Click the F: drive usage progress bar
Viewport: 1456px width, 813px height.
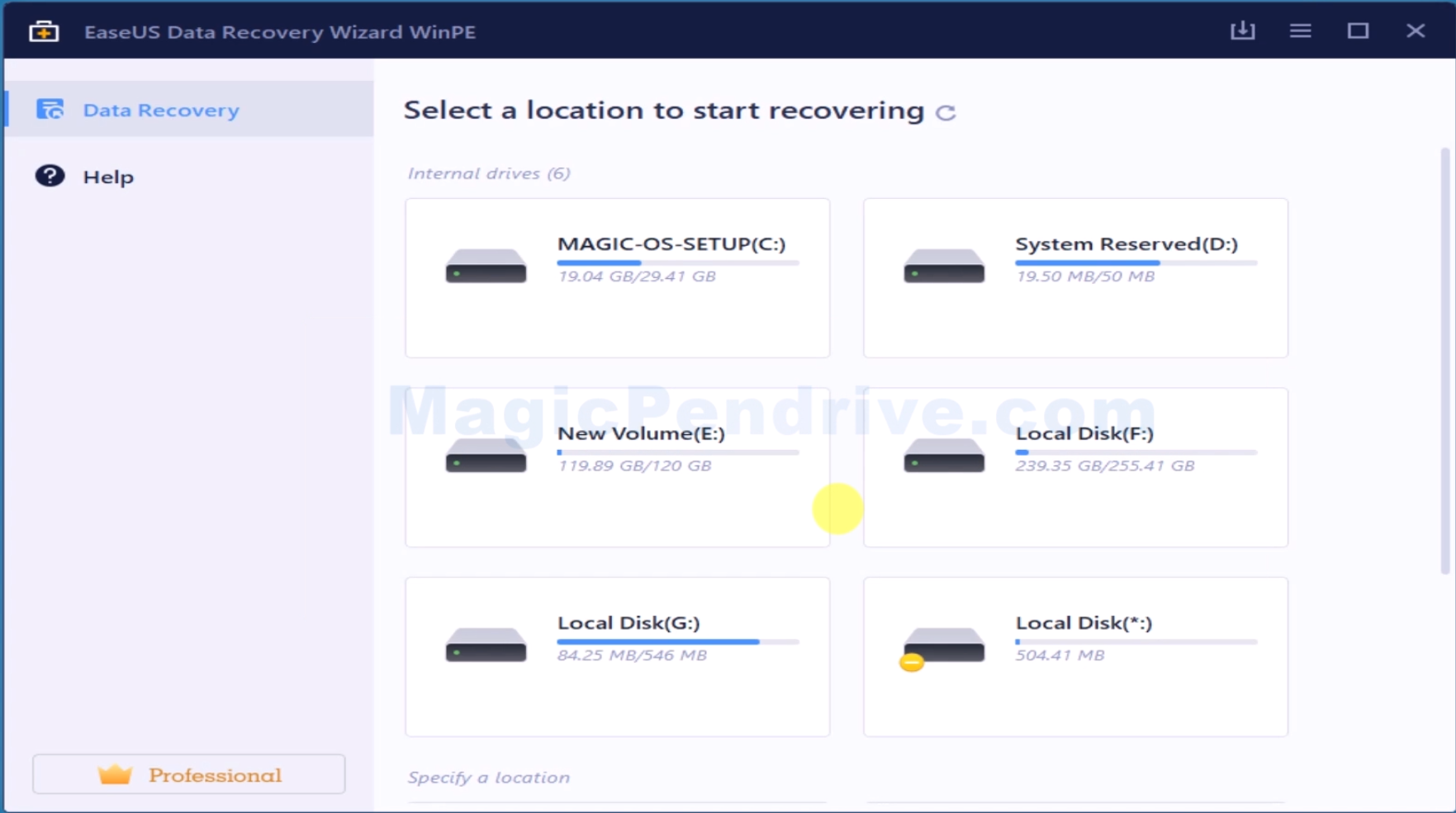coord(1136,452)
